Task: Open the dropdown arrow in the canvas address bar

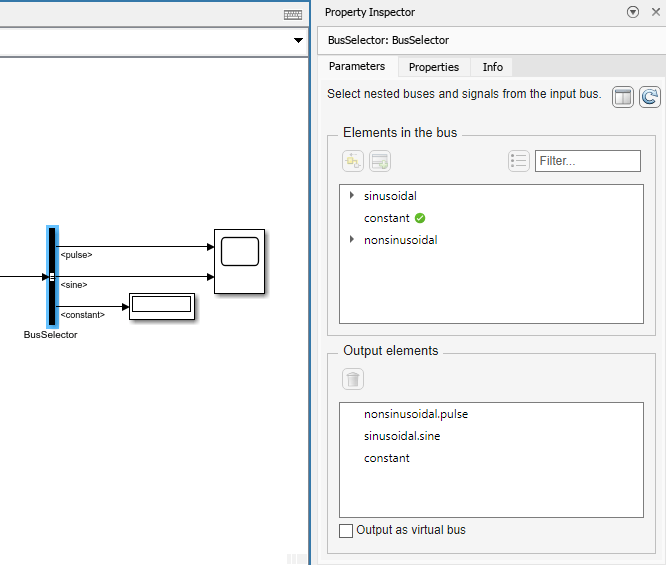Action: coord(298,40)
